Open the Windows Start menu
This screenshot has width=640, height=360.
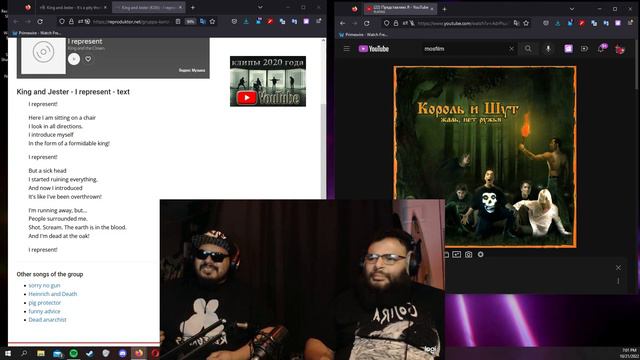coord(8,353)
